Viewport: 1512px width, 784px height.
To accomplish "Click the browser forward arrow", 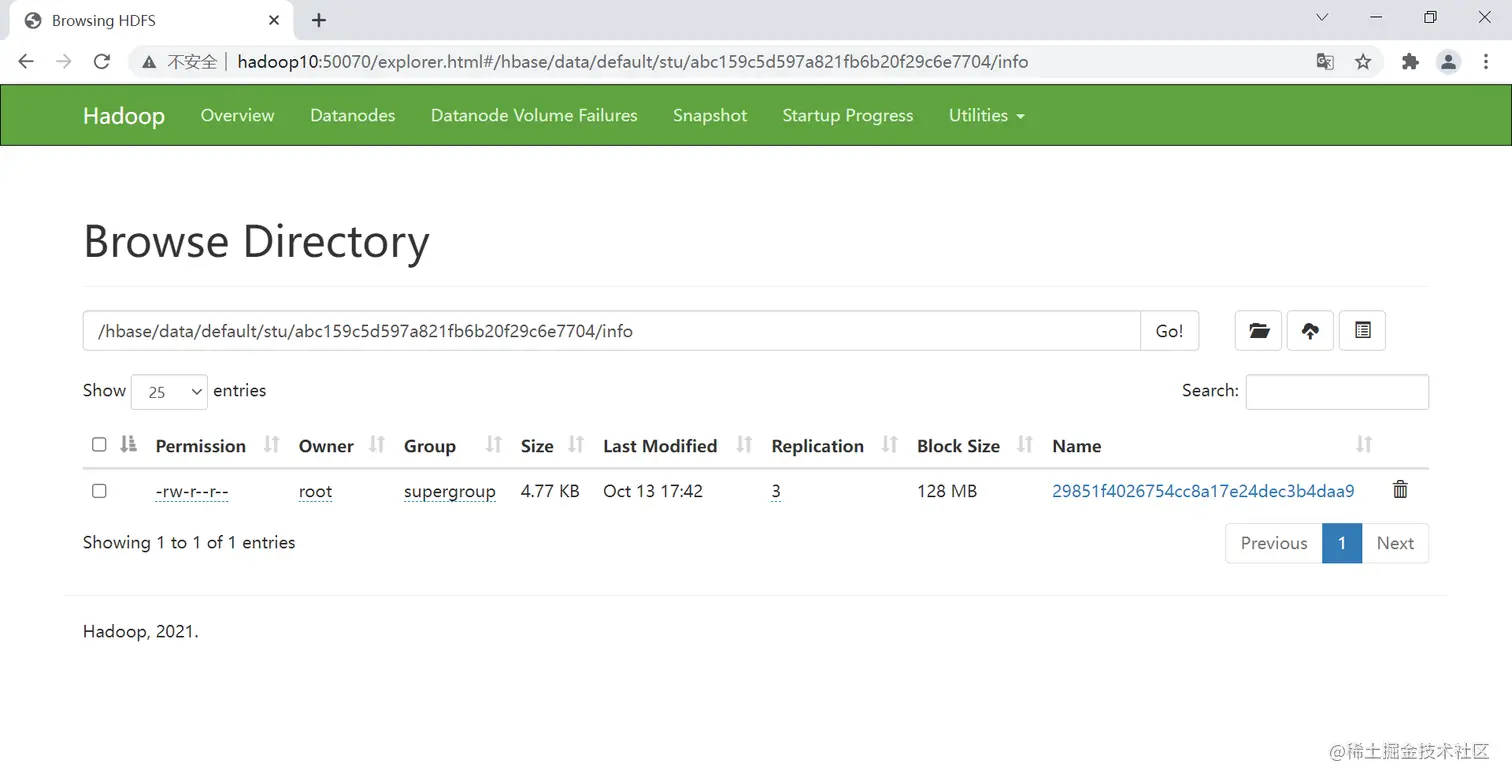I will click(64, 62).
